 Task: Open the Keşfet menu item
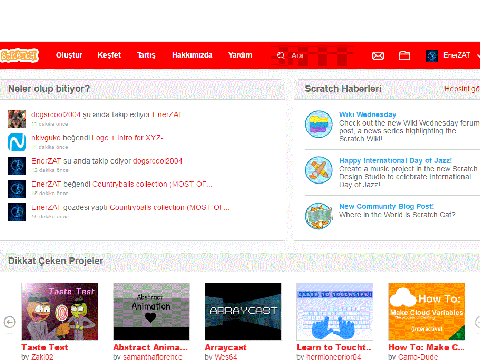point(109,55)
